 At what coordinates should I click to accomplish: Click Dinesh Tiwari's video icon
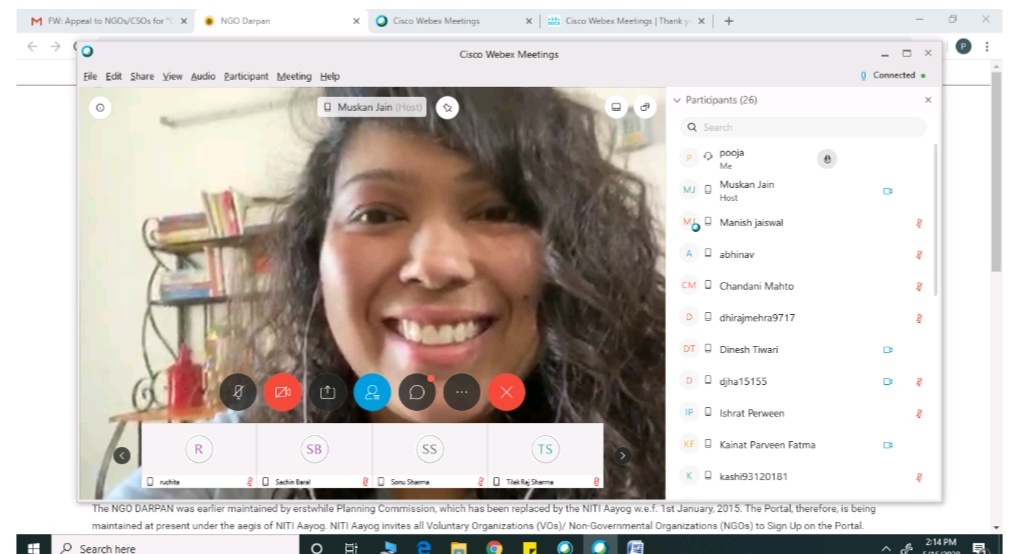pyautogui.click(x=888, y=350)
